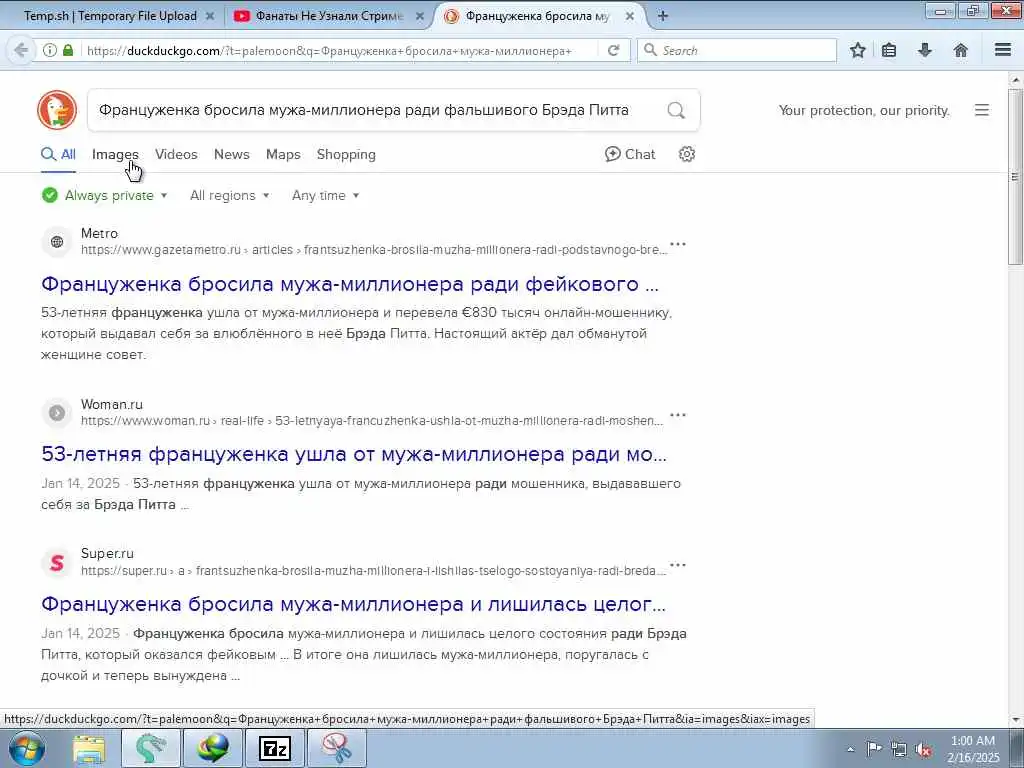Close the Temp.sh tab
The width and height of the screenshot is (1024, 768).
pyautogui.click(x=210, y=16)
